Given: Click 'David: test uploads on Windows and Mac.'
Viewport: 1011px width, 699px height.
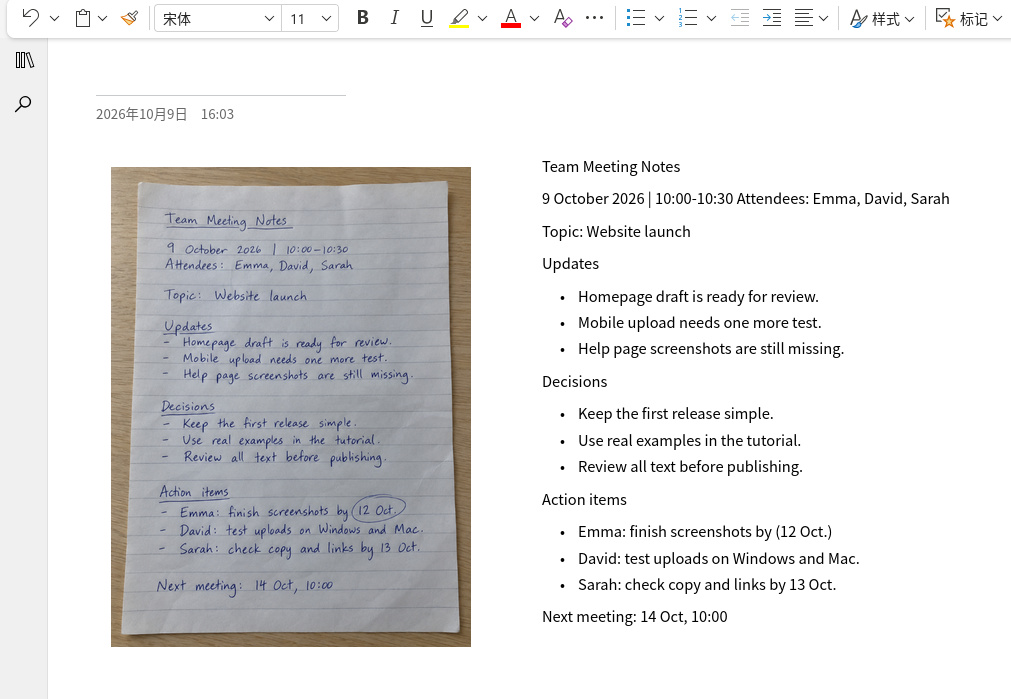Looking at the screenshot, I should coord(718,558).
